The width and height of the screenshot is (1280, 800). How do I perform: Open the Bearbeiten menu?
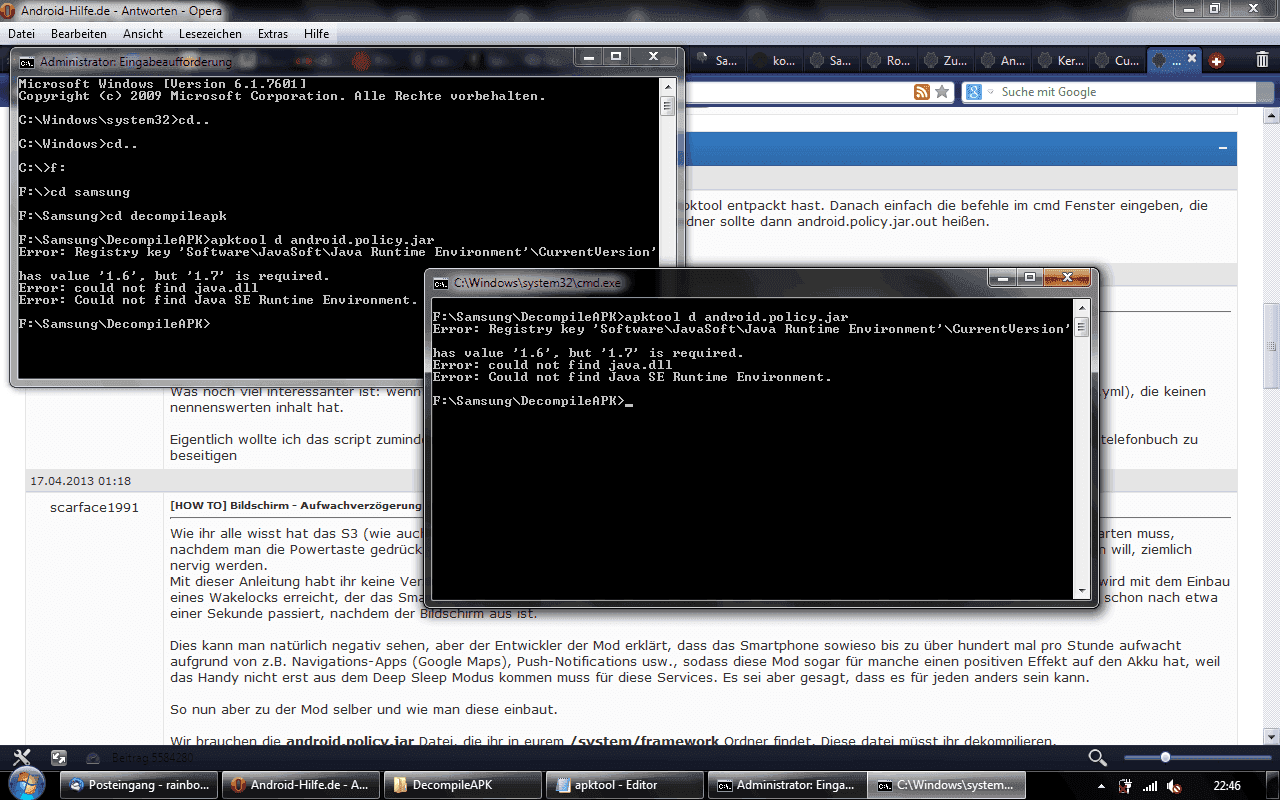click(x=78, y=33)
